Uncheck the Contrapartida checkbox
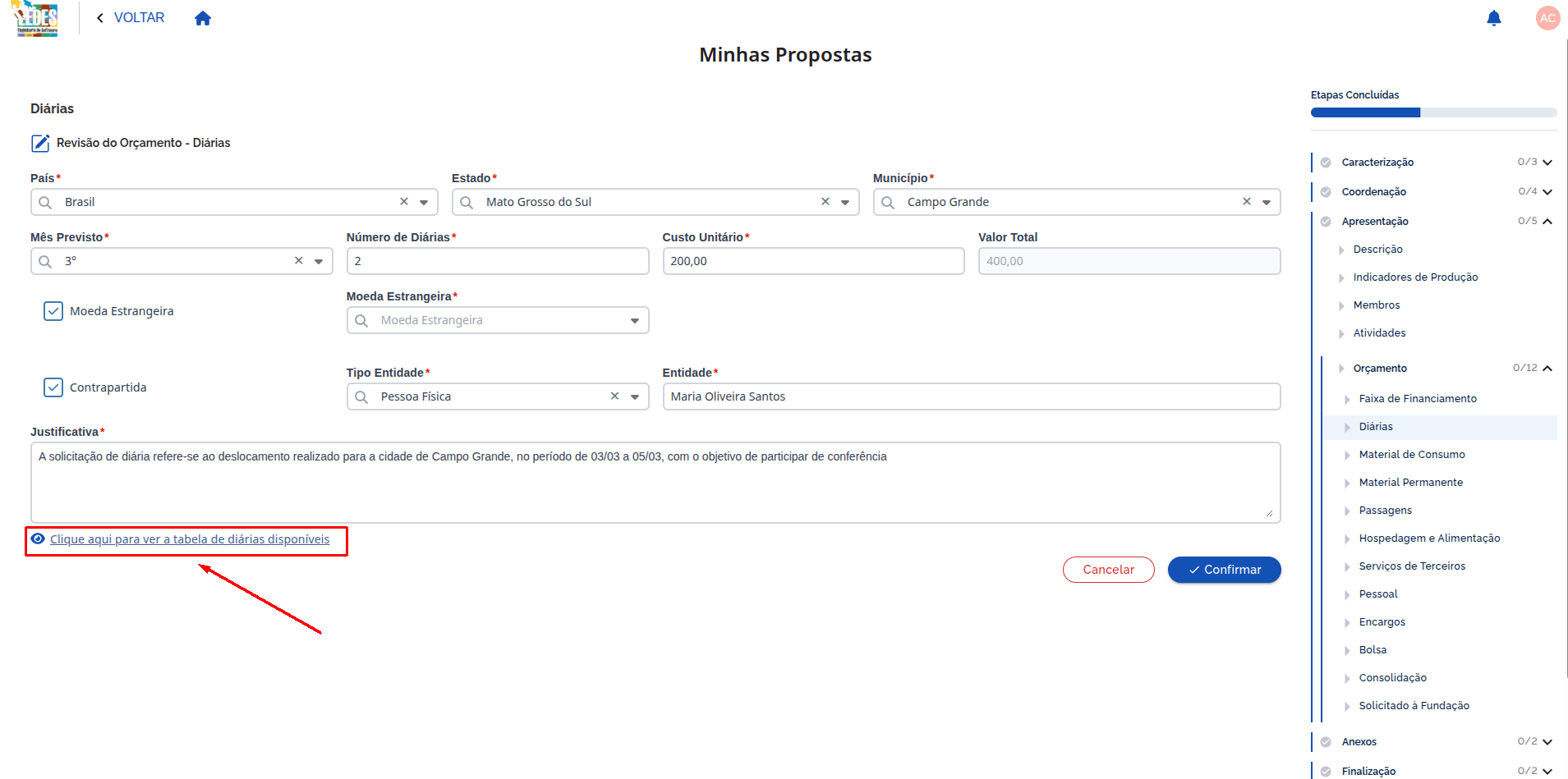Image resolution: width=1568 pixels, height=779 pixels. [x=53, y=387]
